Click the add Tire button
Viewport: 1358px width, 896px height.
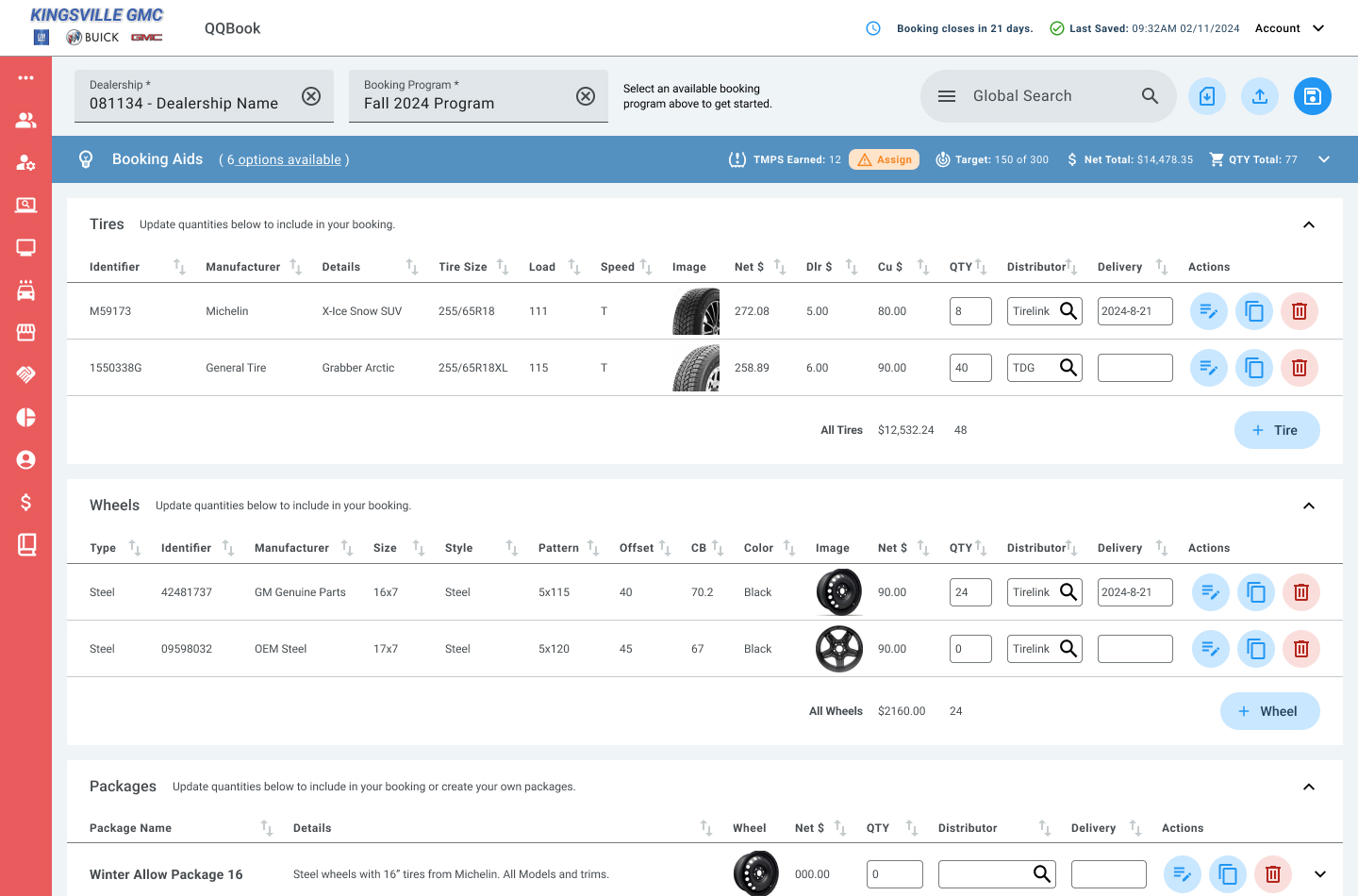[x=1276, y=430]
